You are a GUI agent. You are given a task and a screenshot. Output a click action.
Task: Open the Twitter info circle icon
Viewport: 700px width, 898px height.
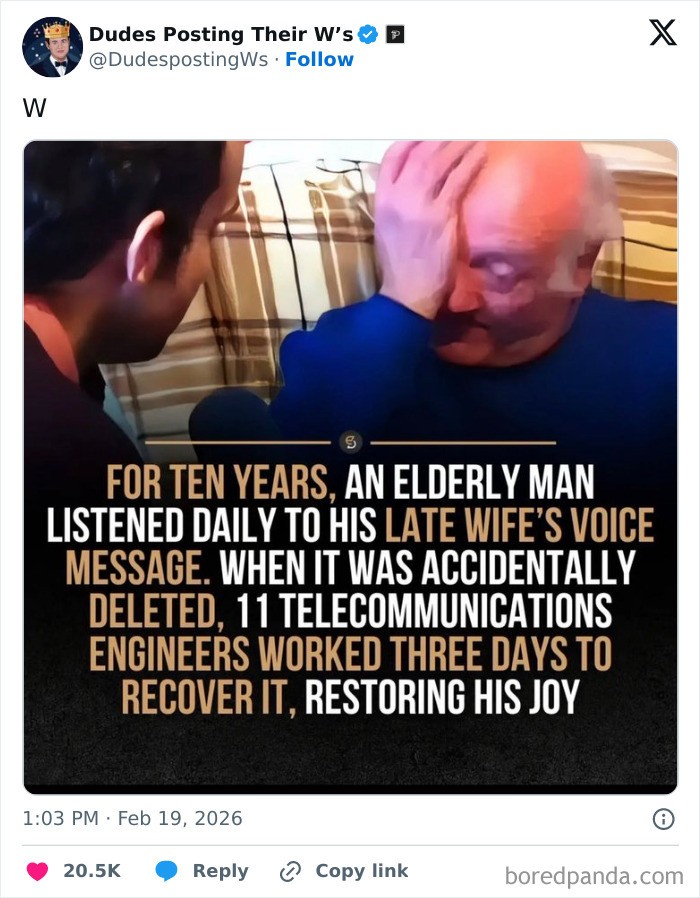point(663,819)
